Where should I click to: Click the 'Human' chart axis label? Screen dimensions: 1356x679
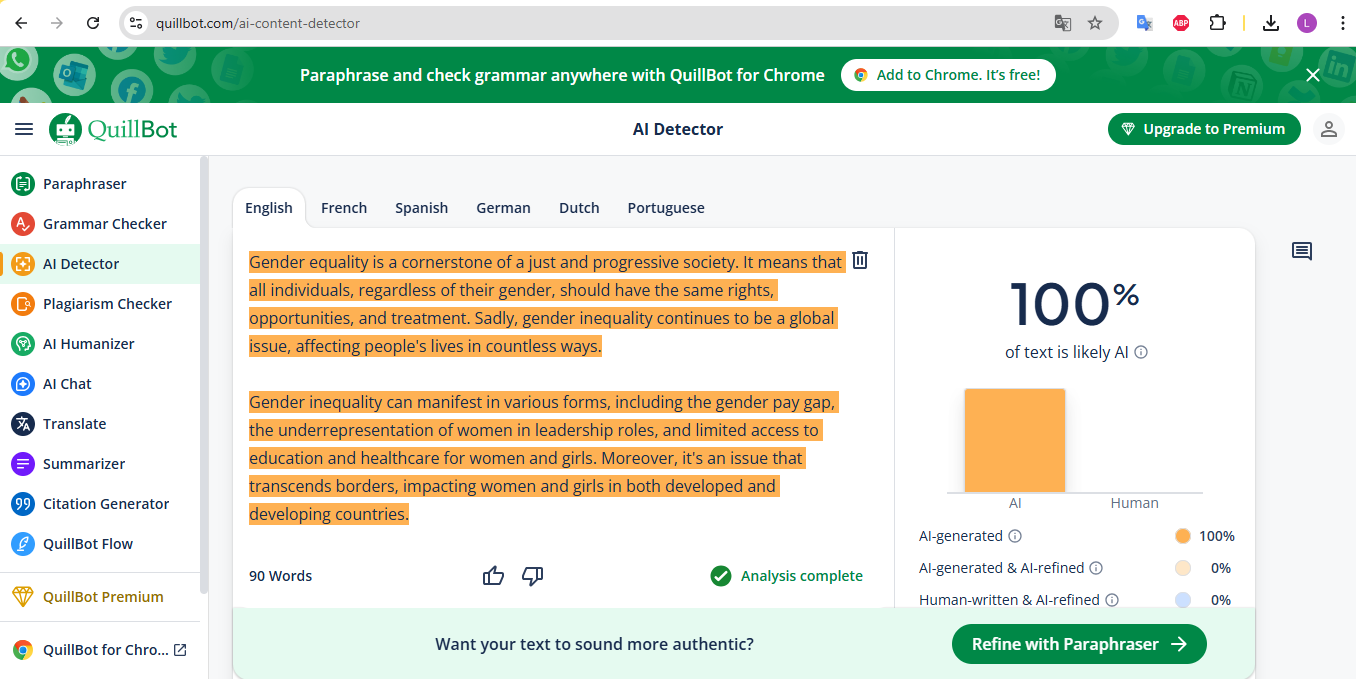click(x=1135, y=503)
